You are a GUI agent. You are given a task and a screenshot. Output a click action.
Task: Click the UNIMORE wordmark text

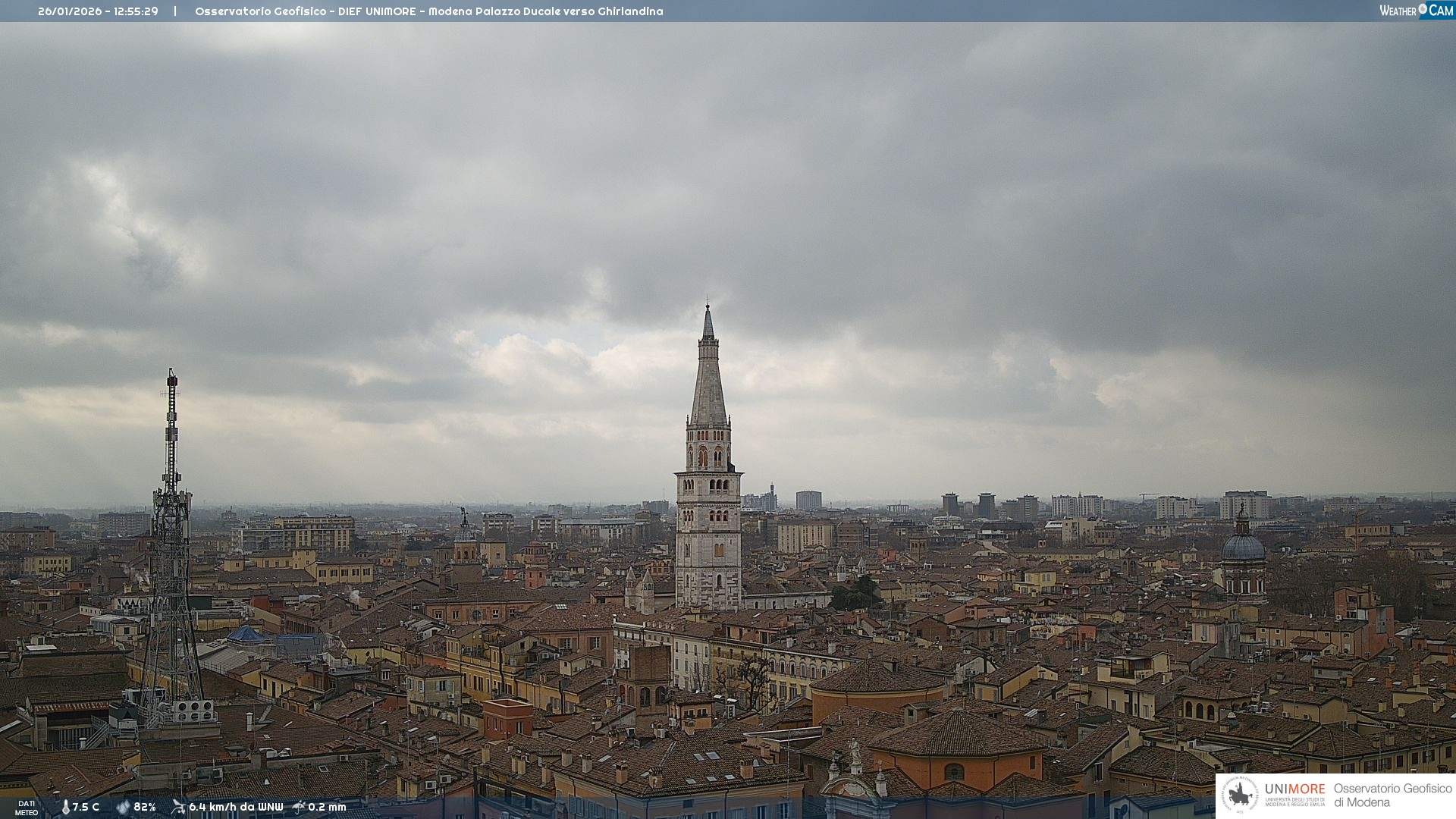pyautogui.click(x=1294, y=789)
